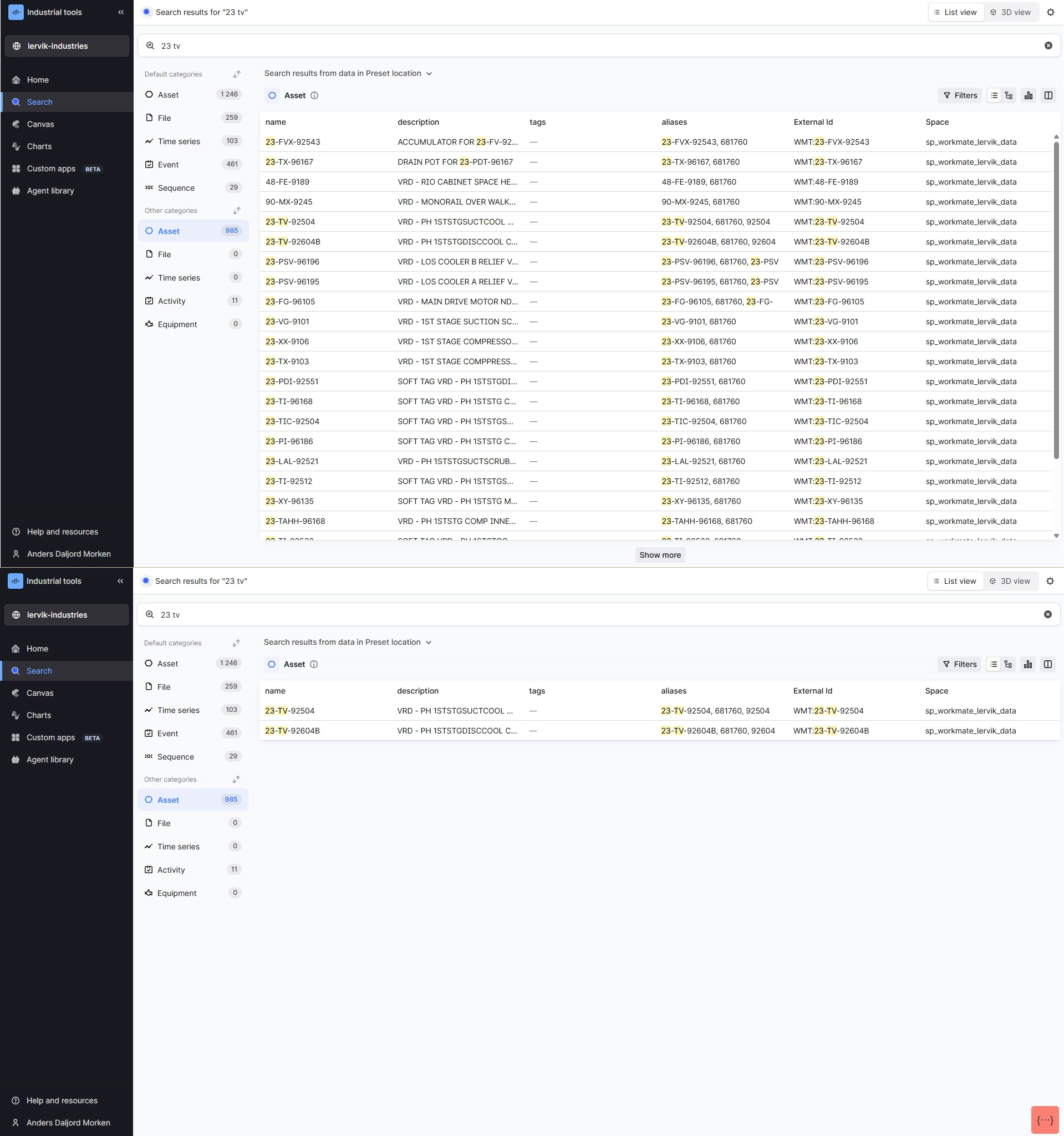Toggle flat list layout icon in lower screenshot
Screen dimensions: 1064x1136
point(994,665)
